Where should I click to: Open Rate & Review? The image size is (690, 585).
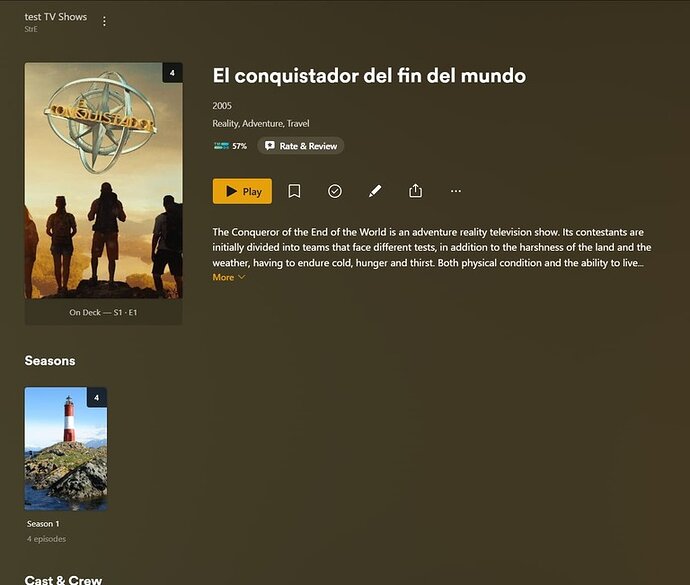[x=301, y=146]
